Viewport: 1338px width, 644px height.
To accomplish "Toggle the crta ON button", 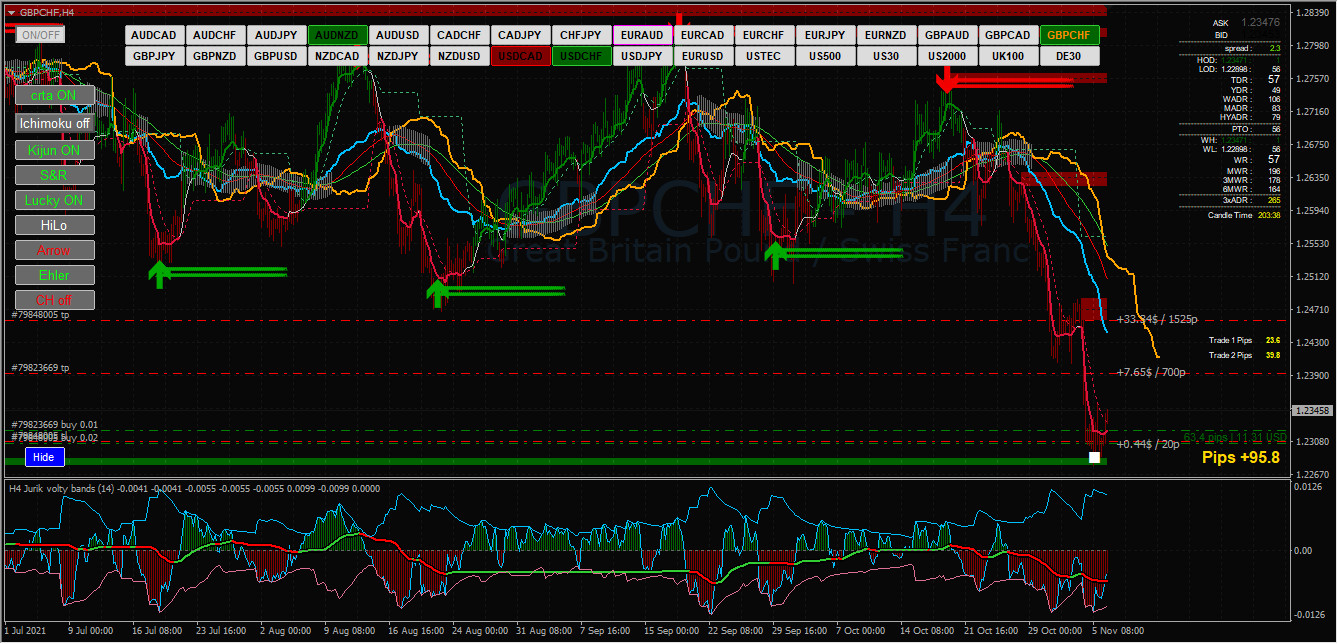I will pyautogui.click(x=55, y=95).
